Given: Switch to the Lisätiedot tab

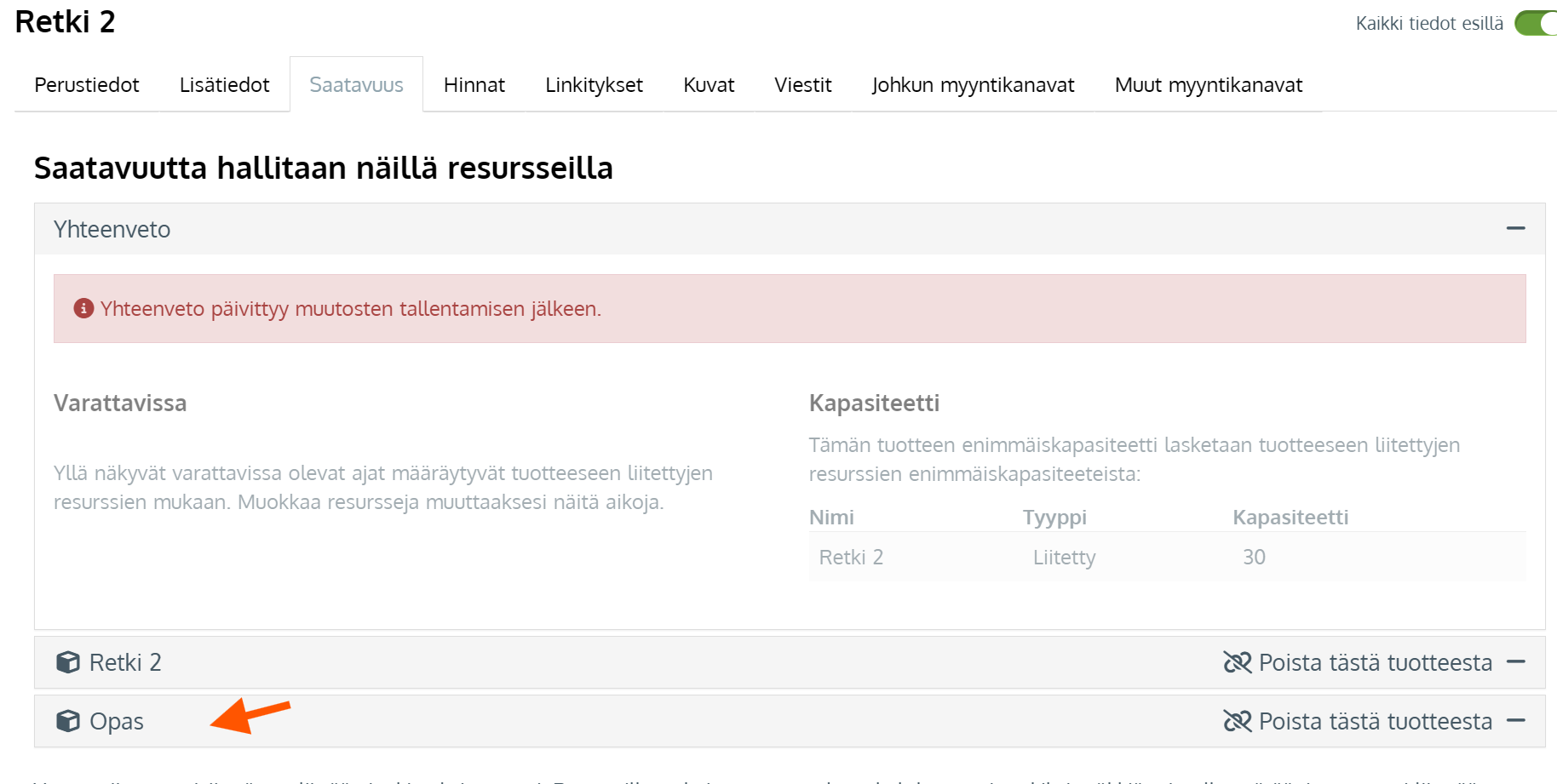Looking at the screenshot, I should (224, 85).
